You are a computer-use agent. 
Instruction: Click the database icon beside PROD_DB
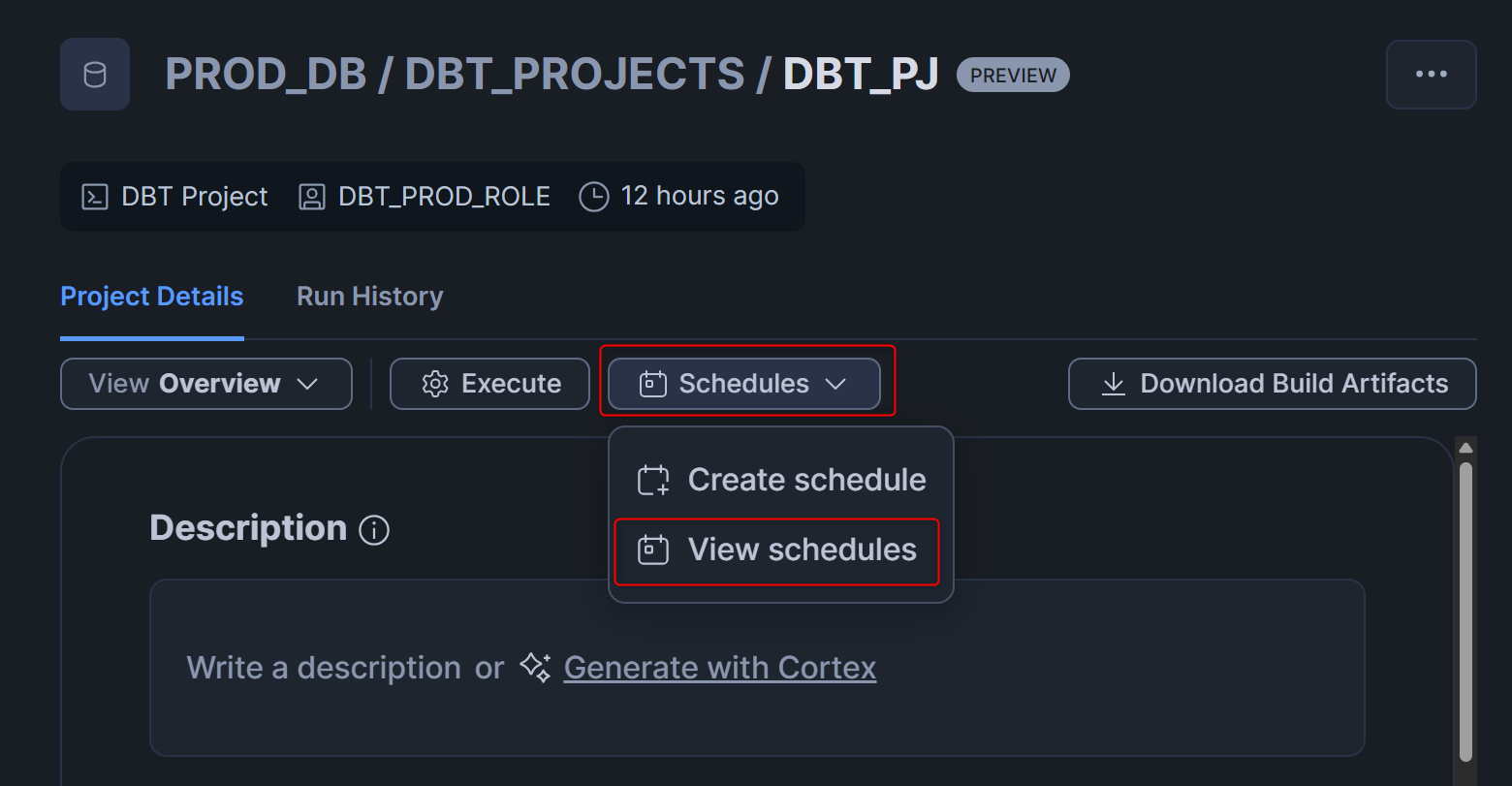point(95,75)
